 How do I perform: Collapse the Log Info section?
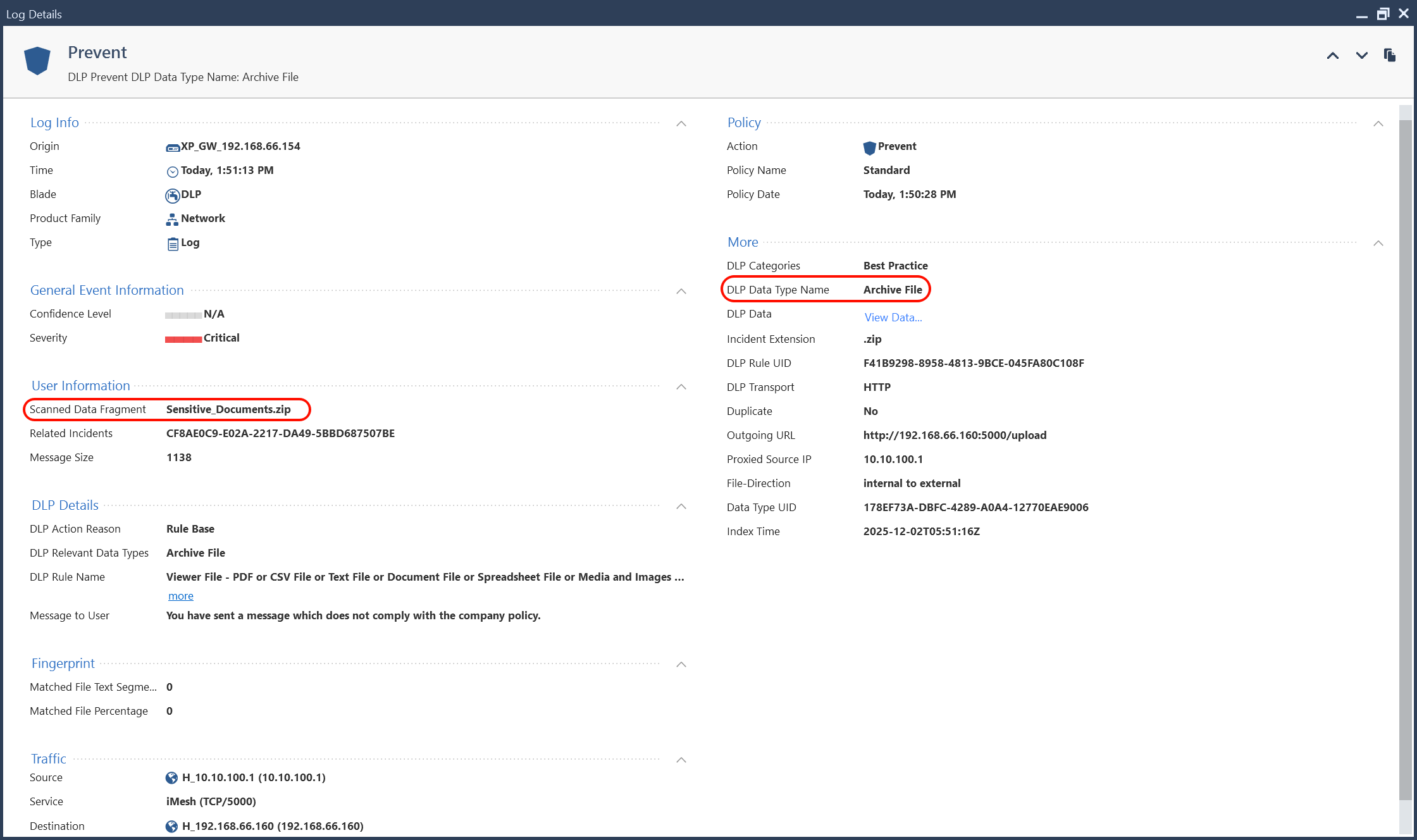[681, 124]
